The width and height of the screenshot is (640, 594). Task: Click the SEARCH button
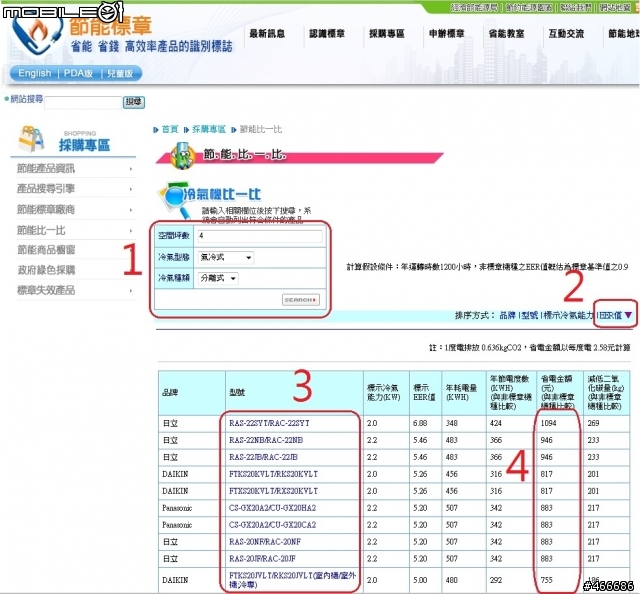tap(301, 300)
